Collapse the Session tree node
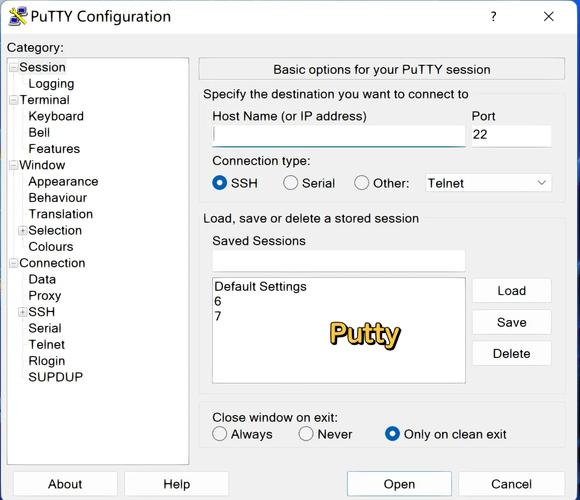 (14, 68)
